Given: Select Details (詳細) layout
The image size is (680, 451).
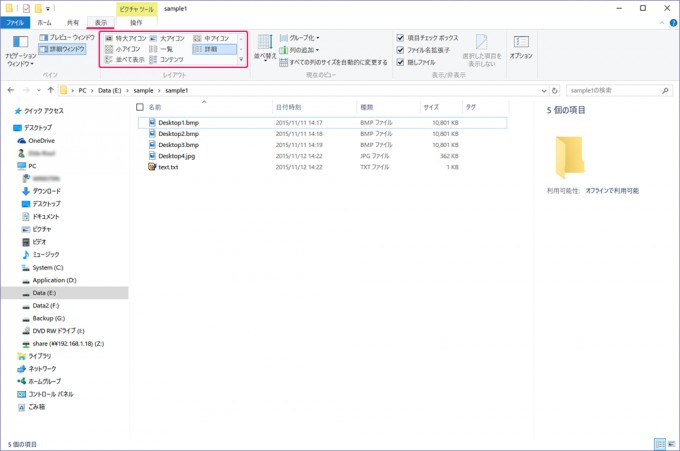Looking at the screenshot, I should [214, 49].
